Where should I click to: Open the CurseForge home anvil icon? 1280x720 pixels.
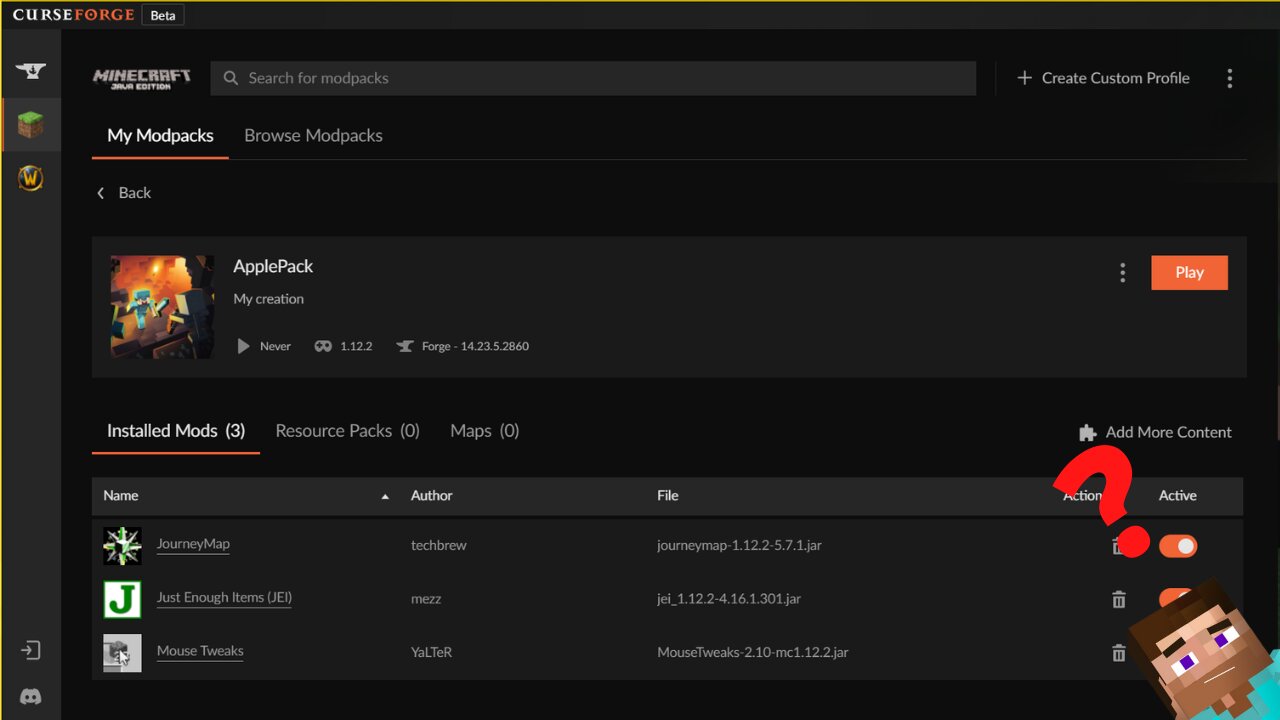click(x=30, y=71)
